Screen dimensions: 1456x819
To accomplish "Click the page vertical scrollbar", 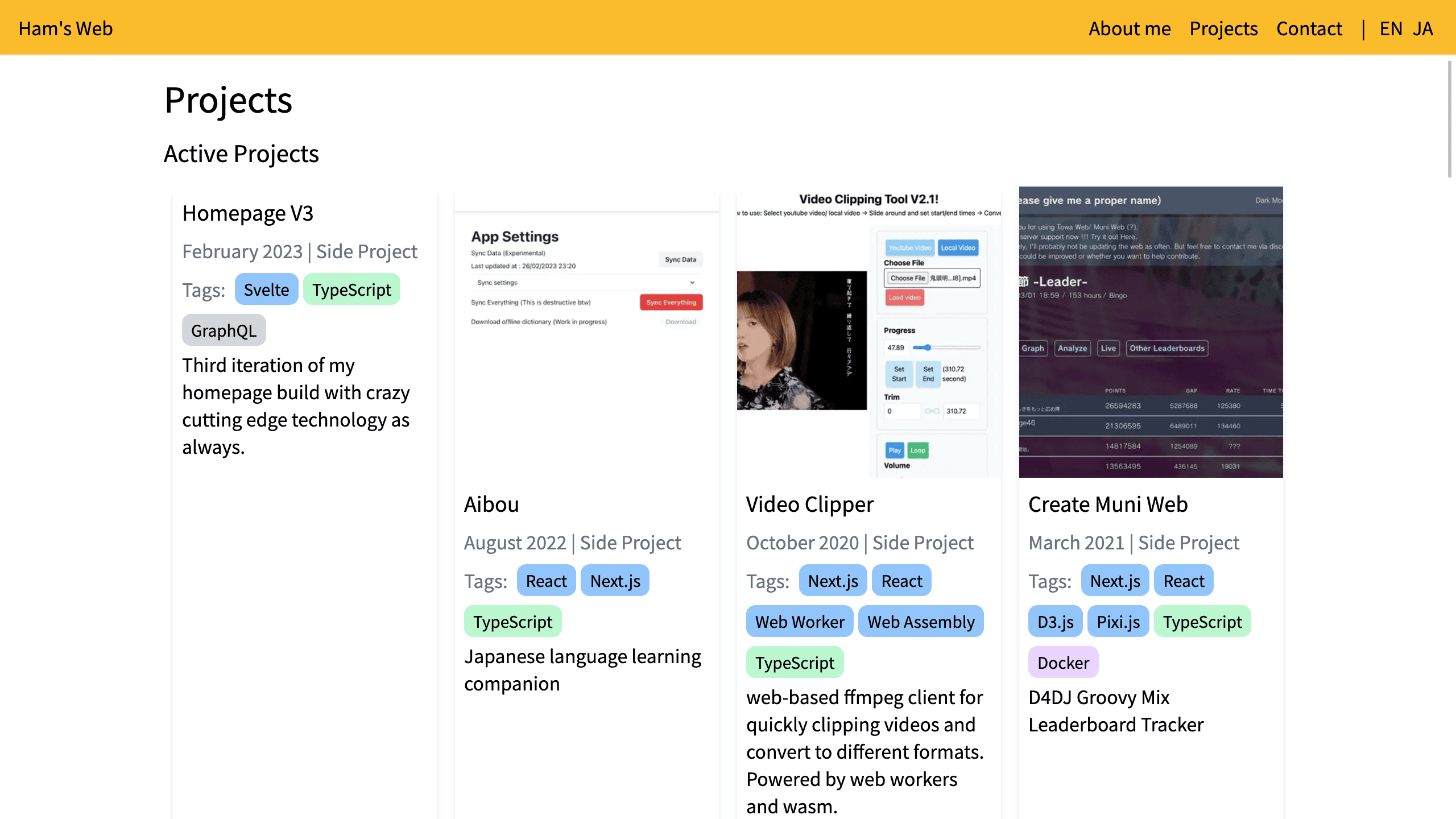I will pyautogui.click(x=1450, y=119).
